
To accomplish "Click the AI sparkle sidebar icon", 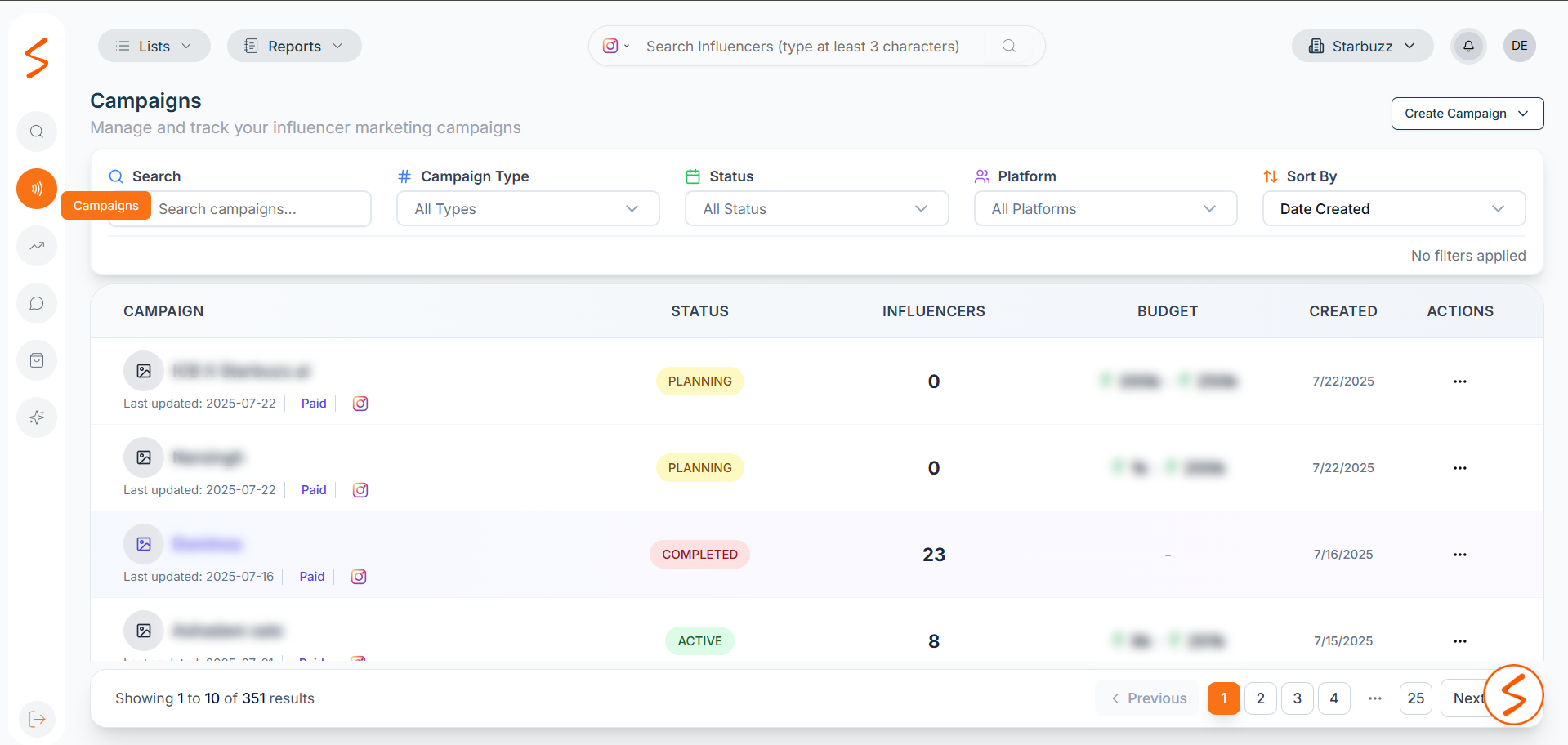I will [x=37, y=417].
